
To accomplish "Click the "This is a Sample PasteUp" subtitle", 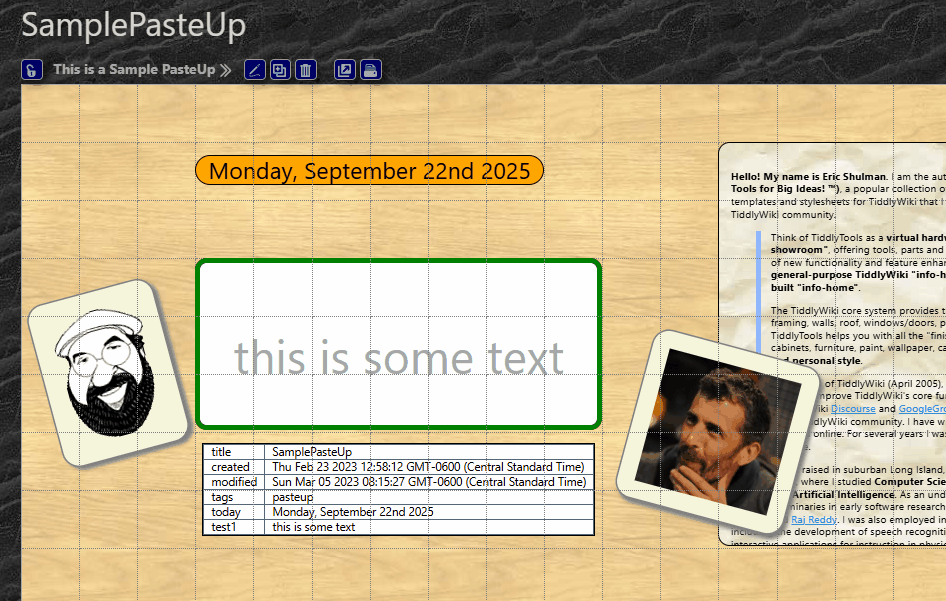I will tap(134, 70).
